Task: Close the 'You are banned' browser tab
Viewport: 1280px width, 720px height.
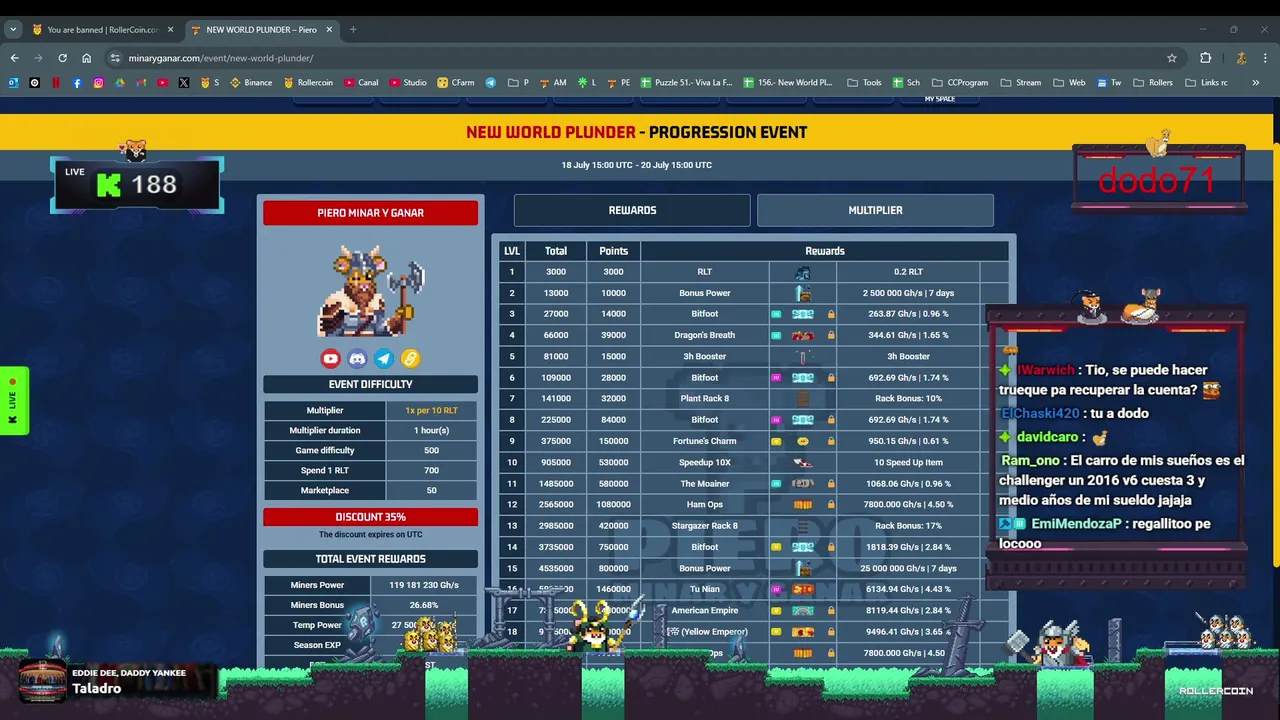Action: 170,30
